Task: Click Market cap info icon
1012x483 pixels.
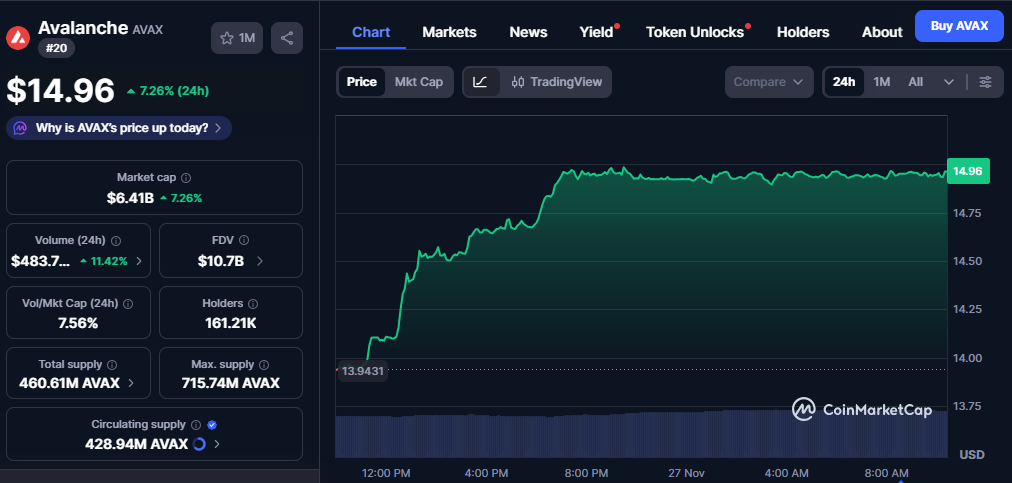Action: tap(187, 177)
